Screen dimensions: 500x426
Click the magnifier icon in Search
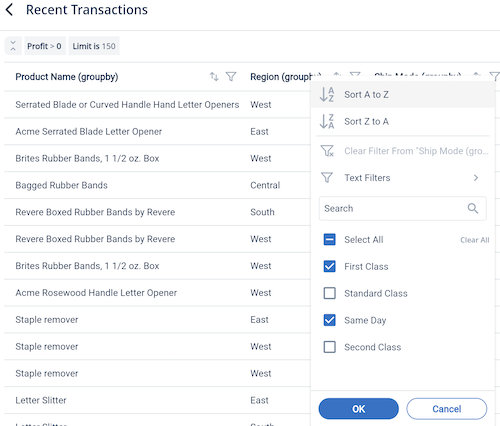point(473,208)
